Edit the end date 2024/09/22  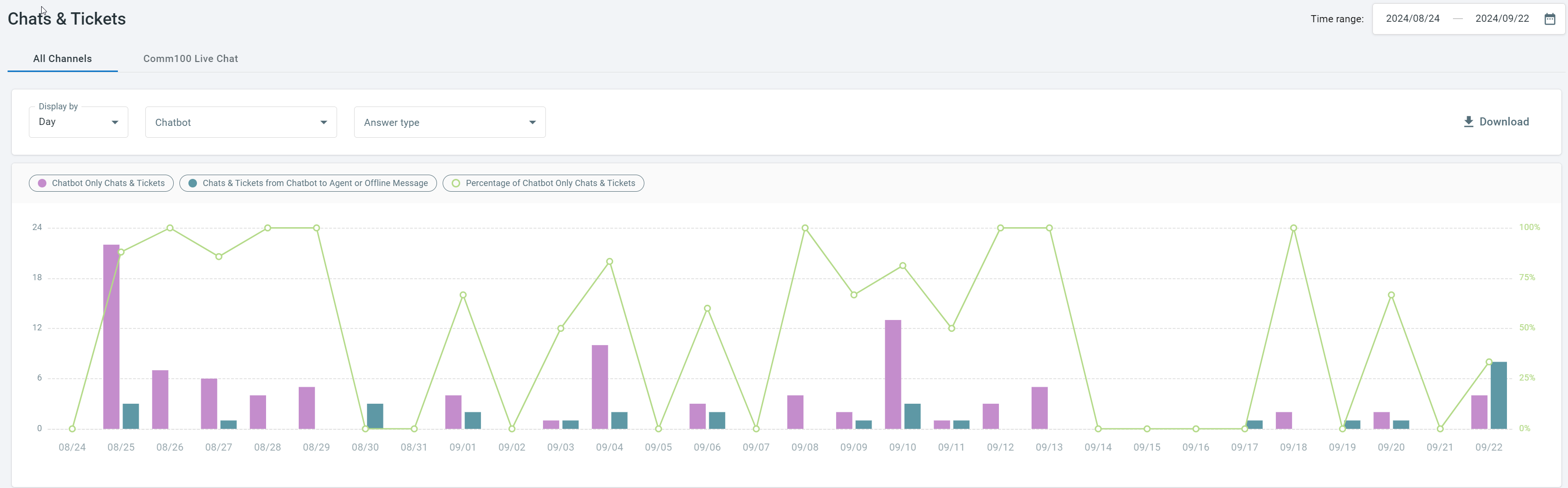[1502, 18]
